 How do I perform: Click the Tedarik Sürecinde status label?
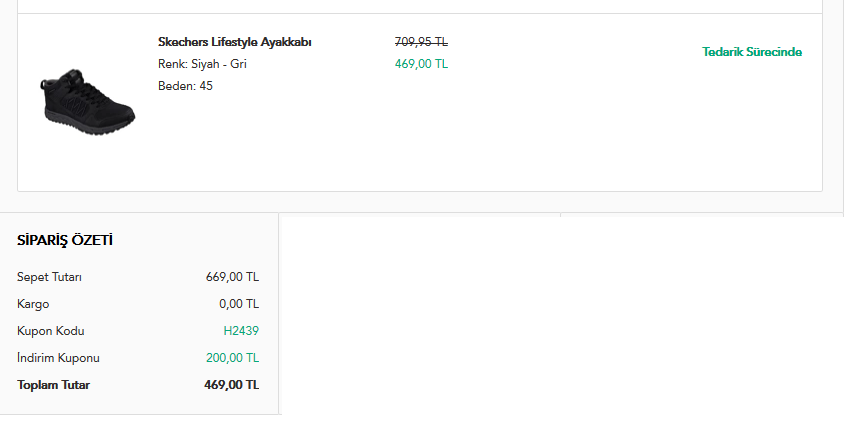click(x=752, y=52)
